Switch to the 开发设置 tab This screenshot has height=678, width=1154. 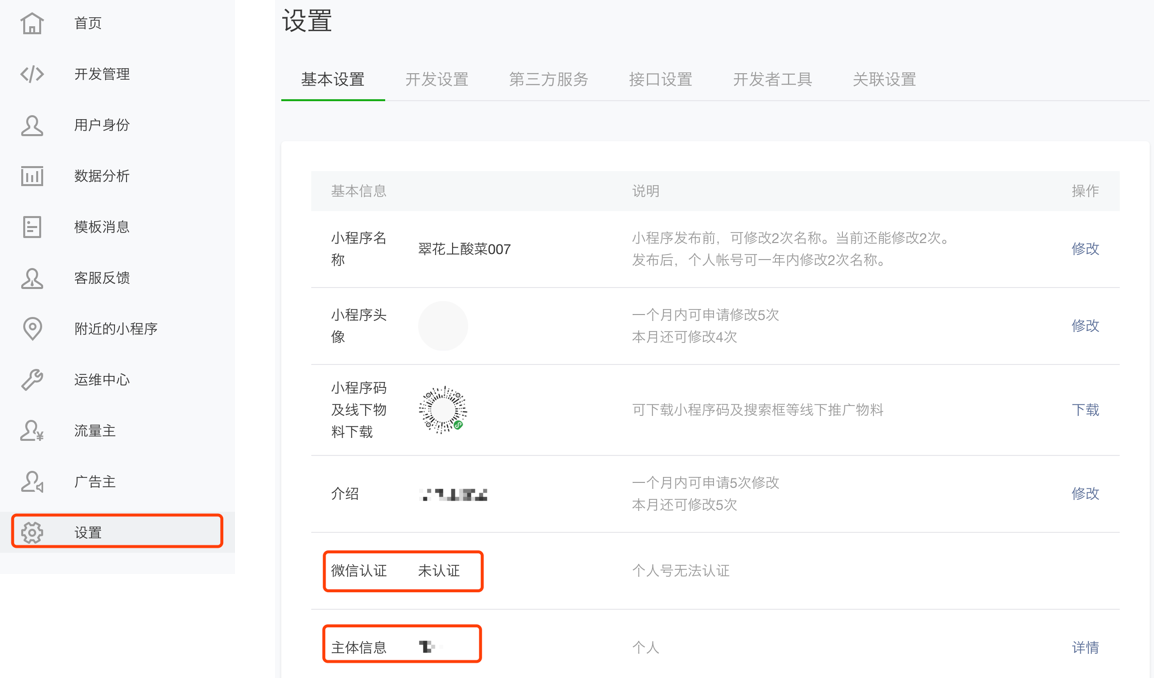[437, 80]
